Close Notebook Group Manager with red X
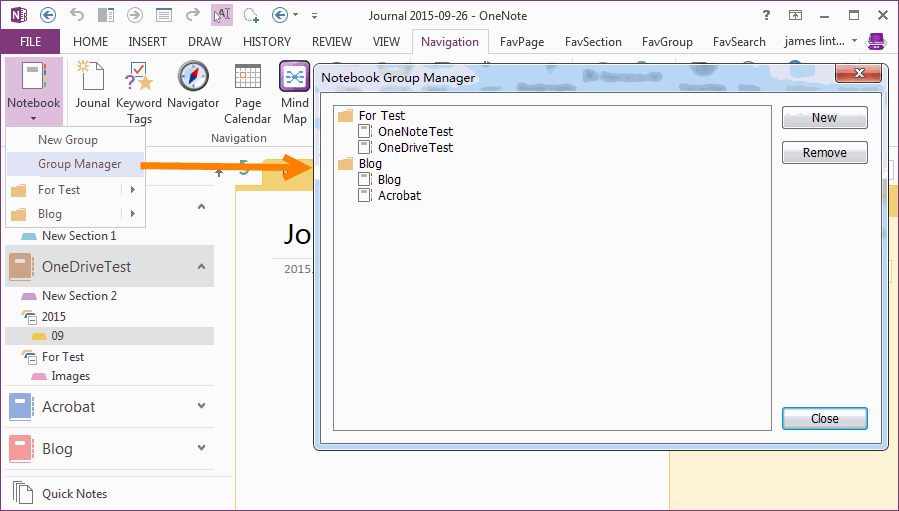 (x=858, y=73)
